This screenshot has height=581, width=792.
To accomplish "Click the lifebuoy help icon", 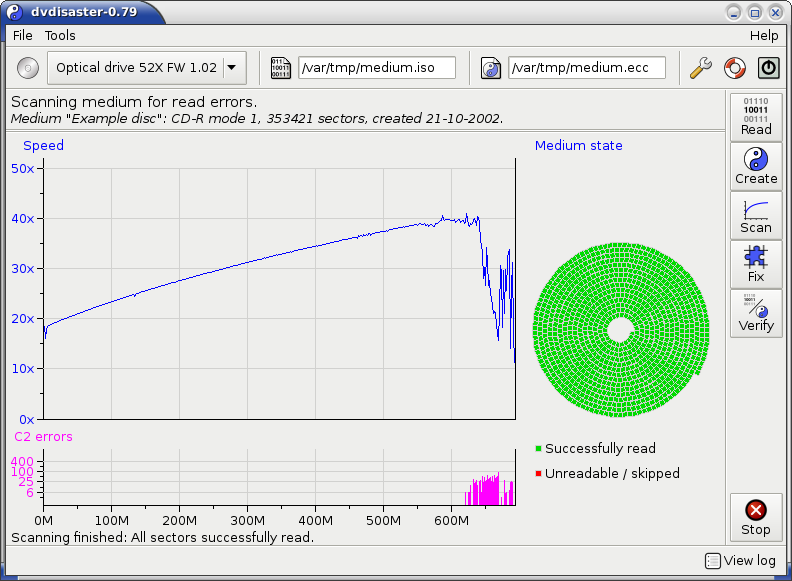I will [x=734, y=68].
